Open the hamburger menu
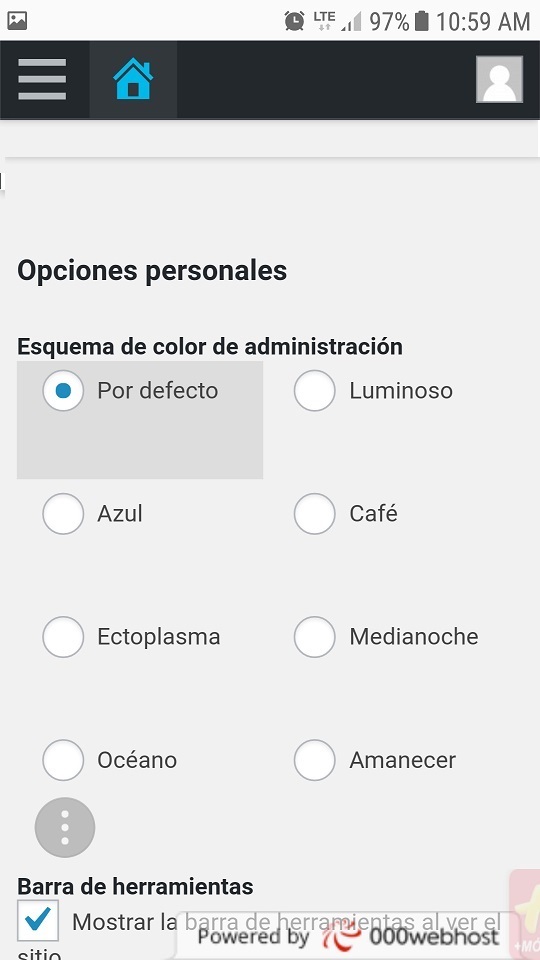 (42, 79)
